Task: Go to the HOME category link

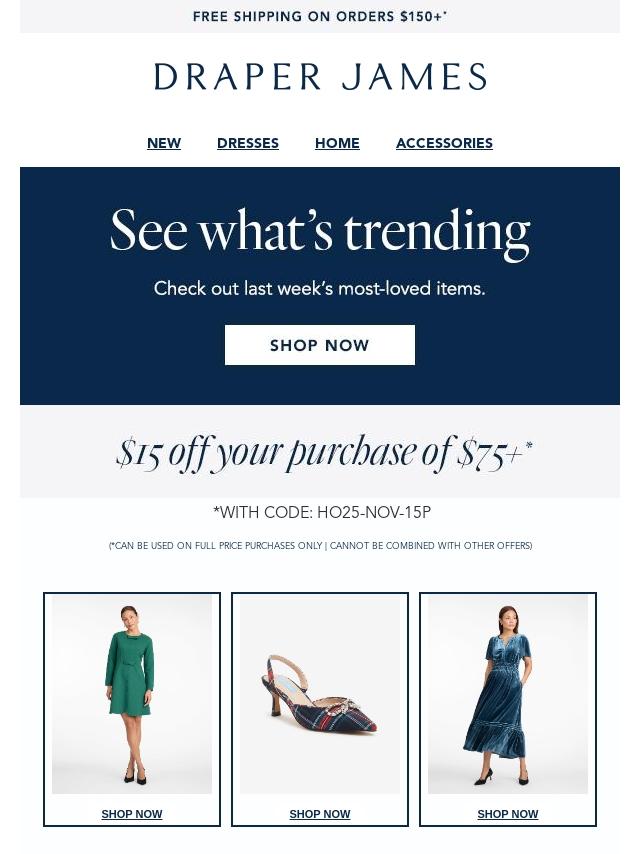Action: click(337, 143)
